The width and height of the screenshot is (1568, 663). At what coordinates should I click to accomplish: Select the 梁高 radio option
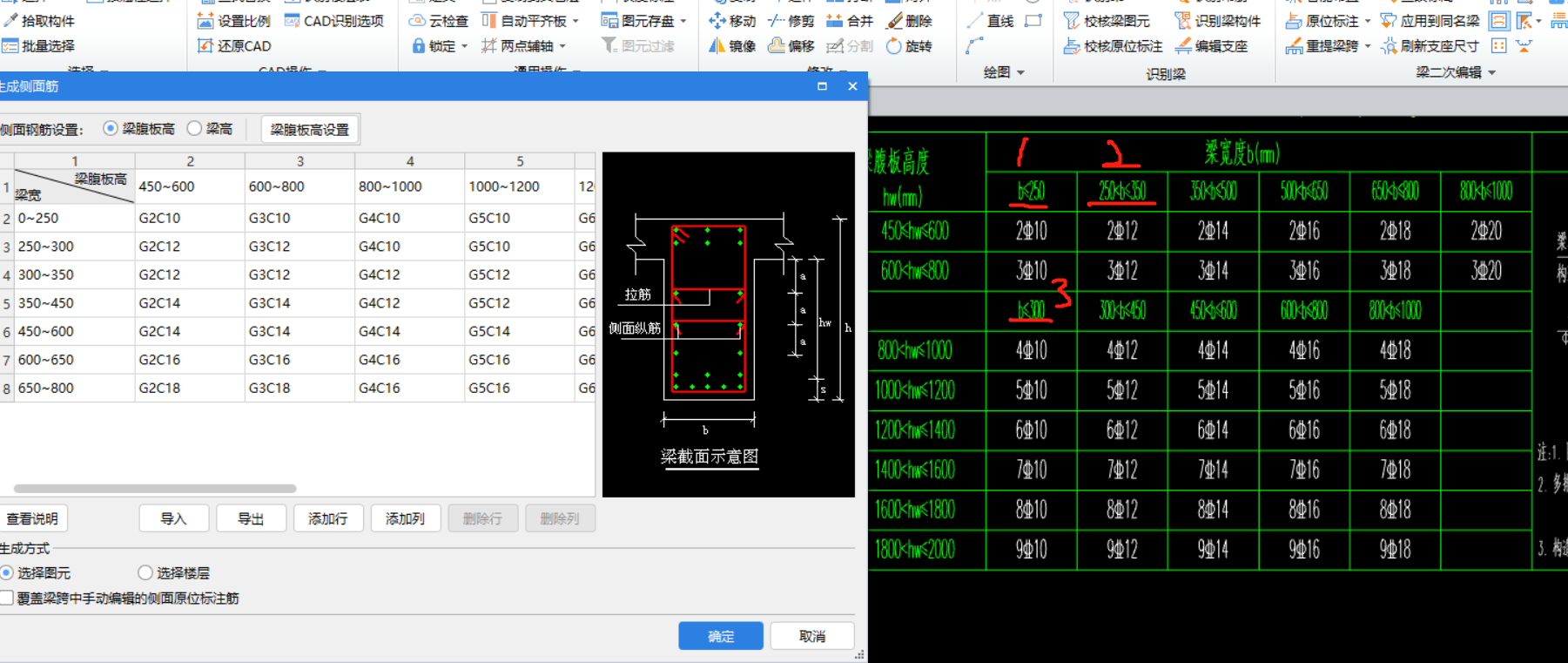tap(210, 129)
